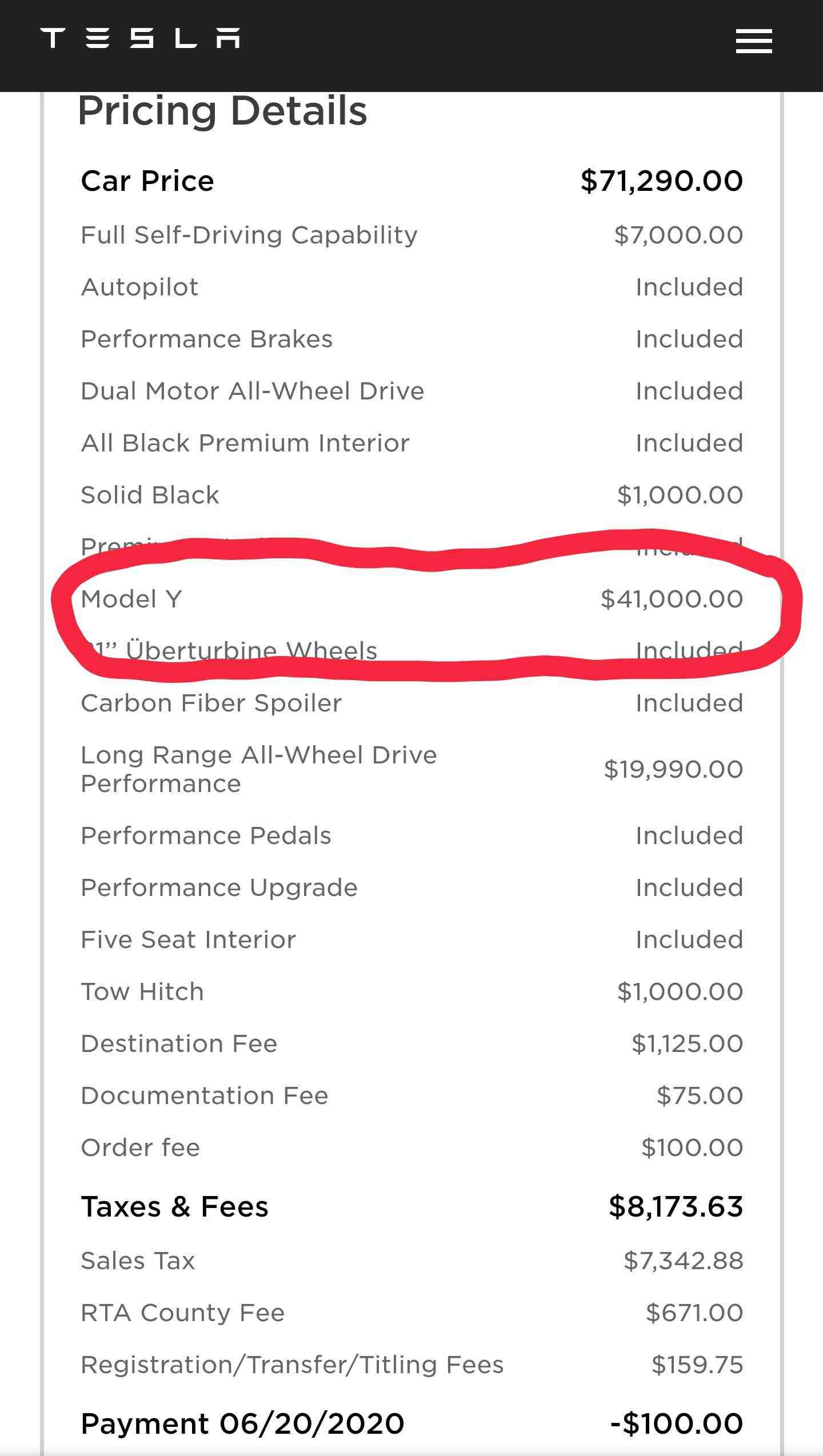This screenshot has width=823, height=1456.
Task: Select Carbon Fiber Spoiler entry
Action: 411,703
